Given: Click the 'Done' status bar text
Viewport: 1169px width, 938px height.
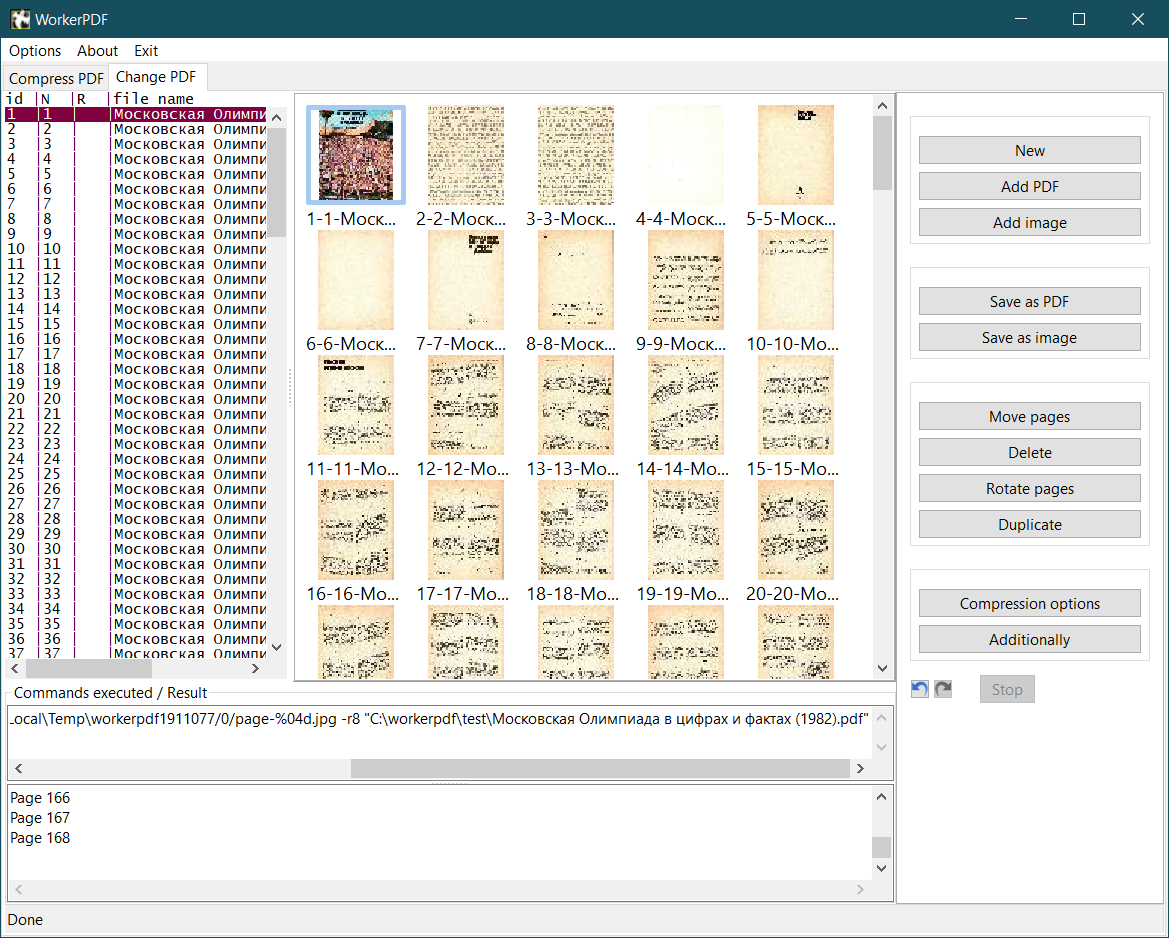Looking at the screenshot, I should coord(25,919).
